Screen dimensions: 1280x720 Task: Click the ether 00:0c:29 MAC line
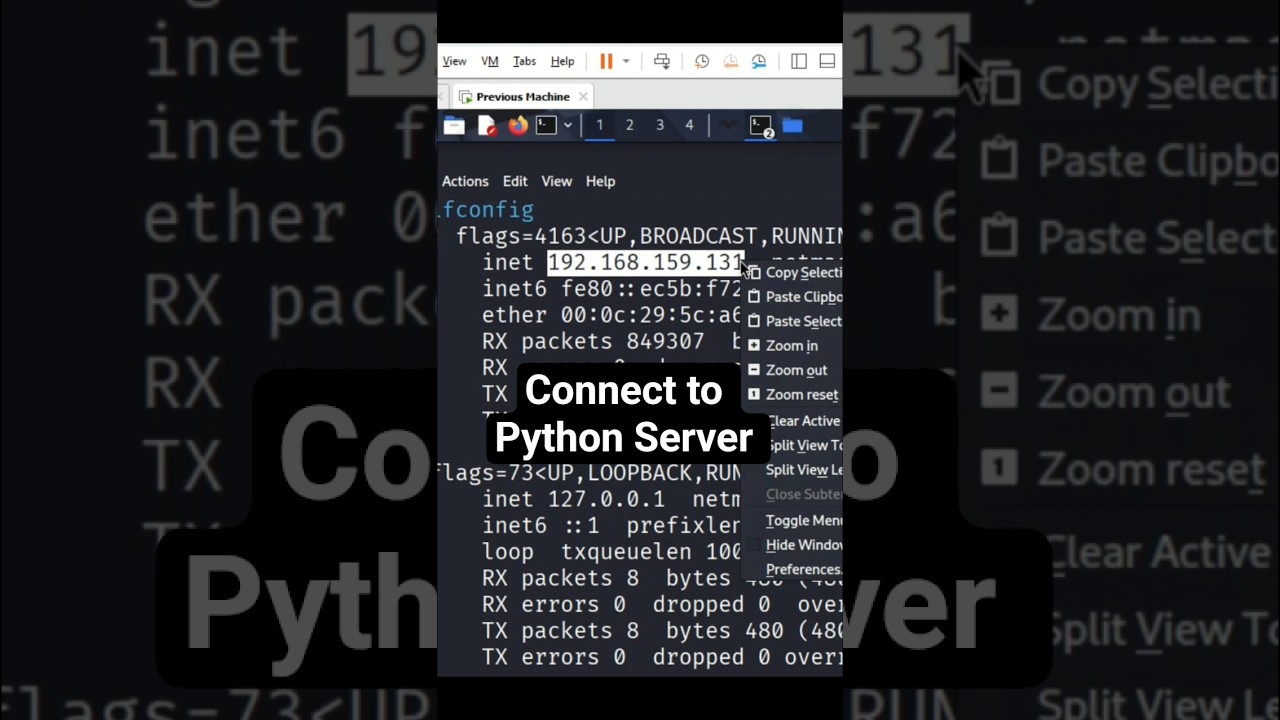click(x=612, y=315)
